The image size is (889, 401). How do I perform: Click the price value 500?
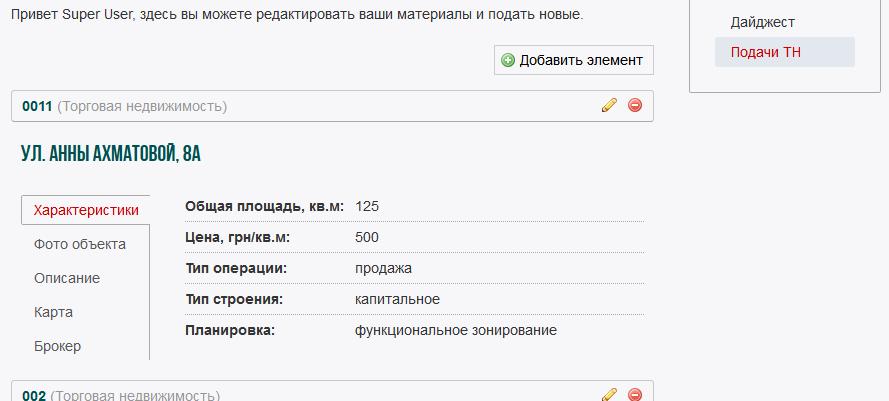coord(367,237)
